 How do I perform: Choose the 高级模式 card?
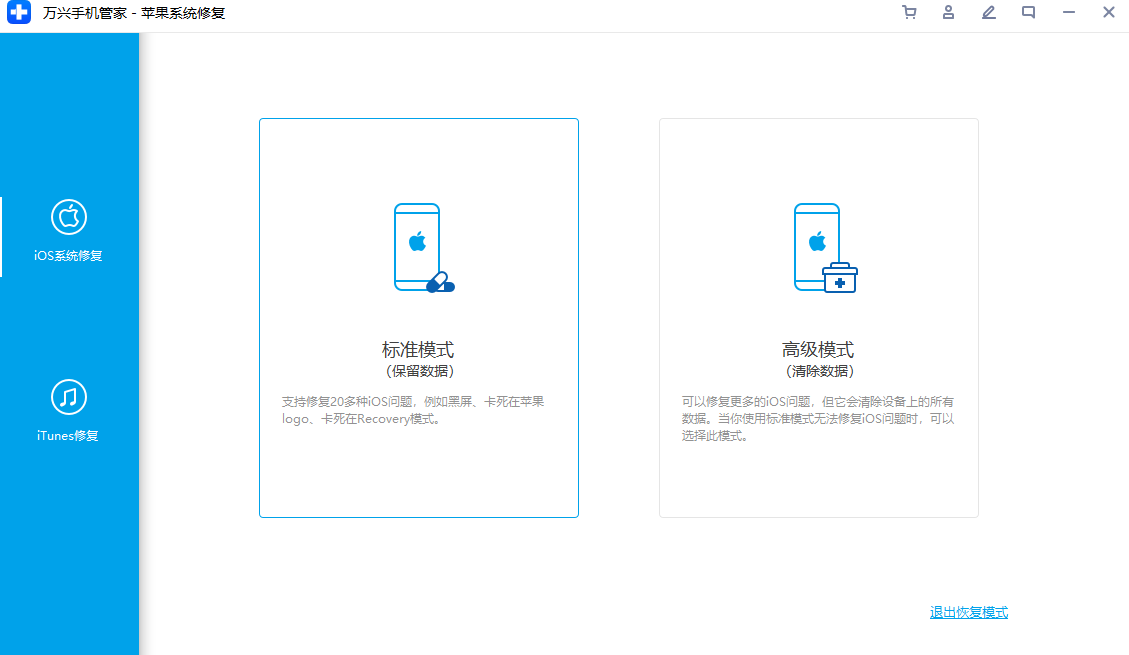819,318
